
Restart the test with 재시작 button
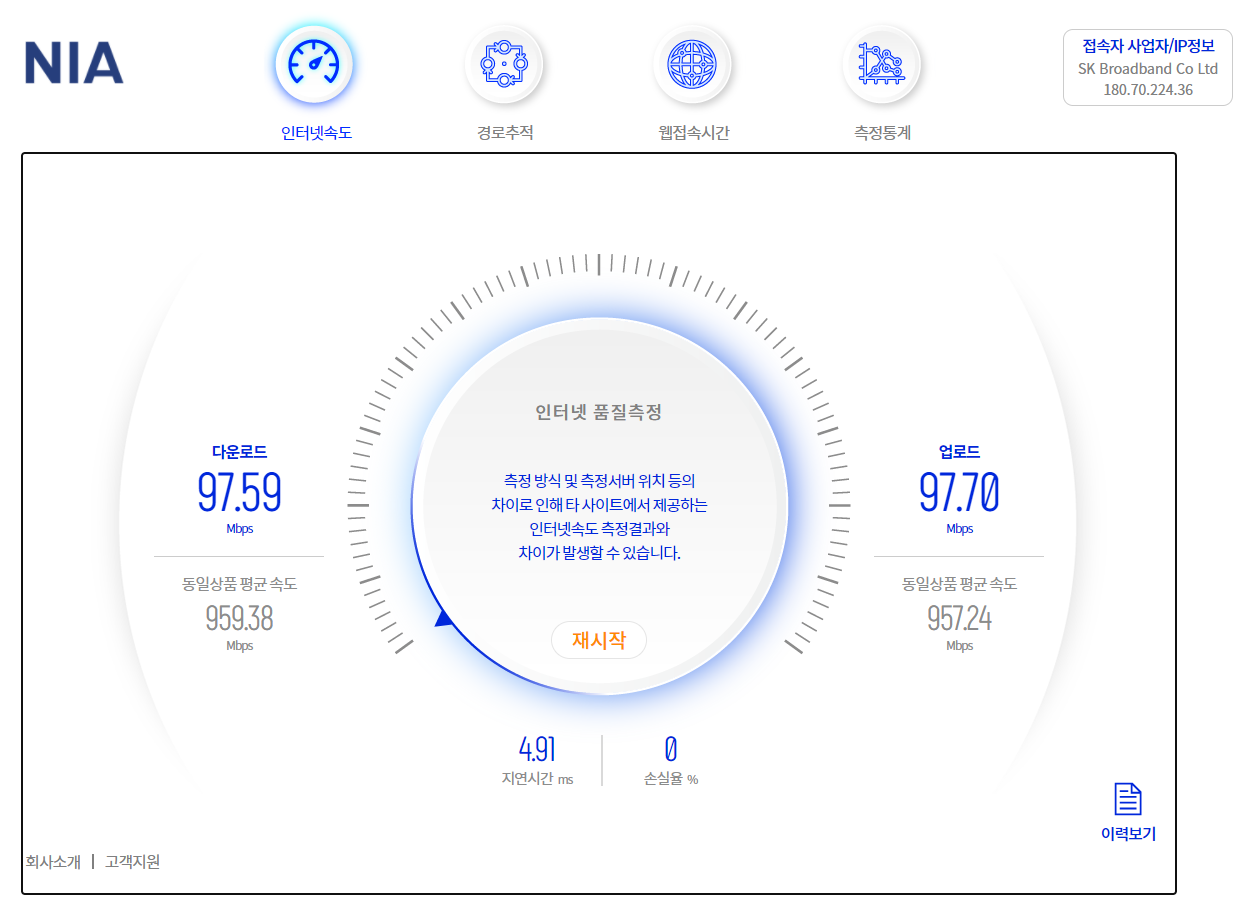pyautogui.click(x=599, y=641)
